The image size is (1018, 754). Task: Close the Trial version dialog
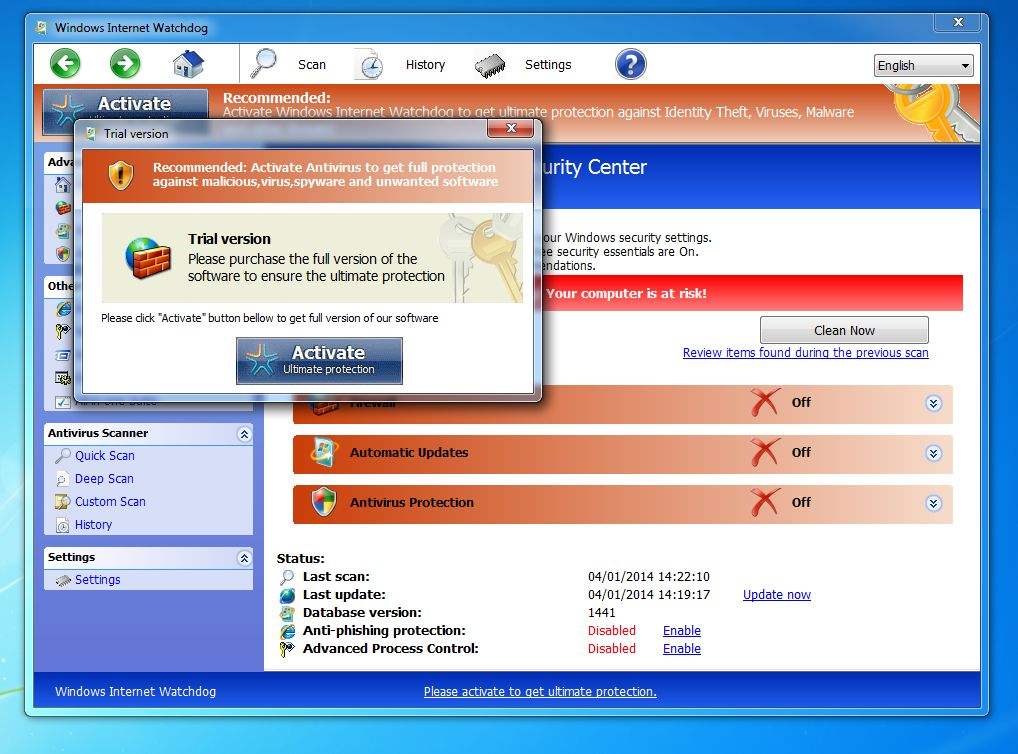(511, 128)
